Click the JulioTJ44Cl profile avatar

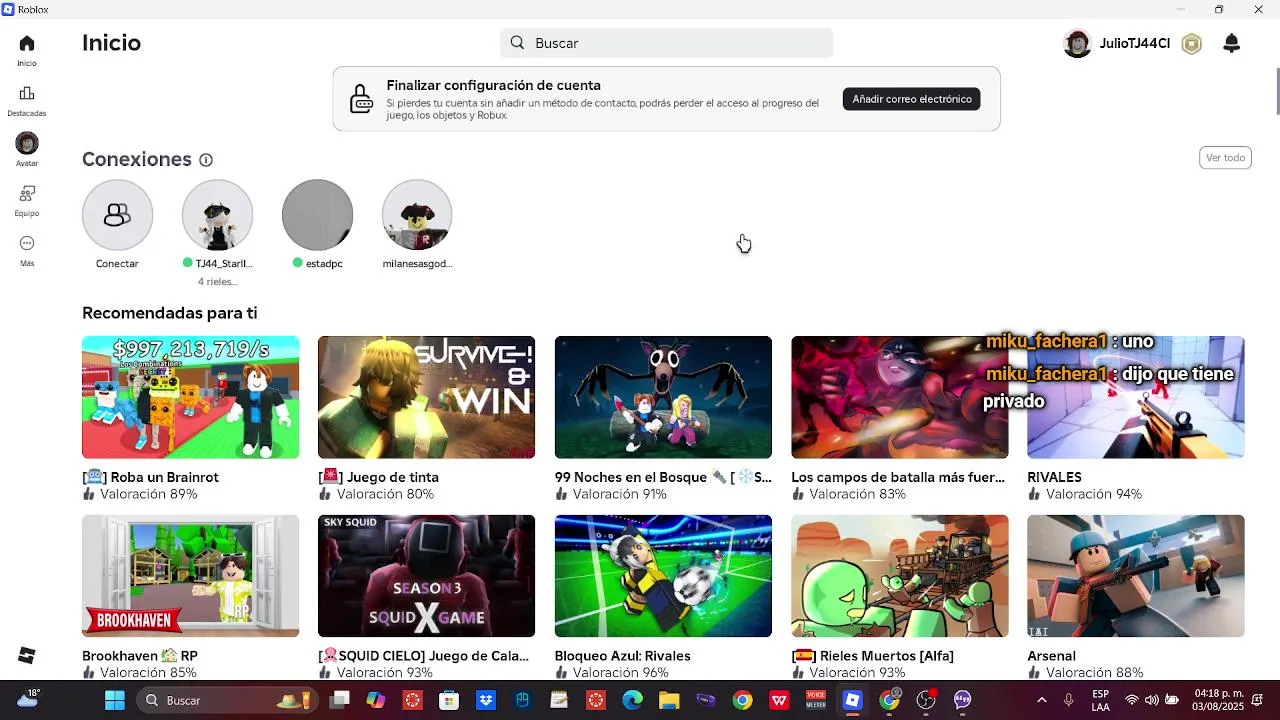point(1077,44)
